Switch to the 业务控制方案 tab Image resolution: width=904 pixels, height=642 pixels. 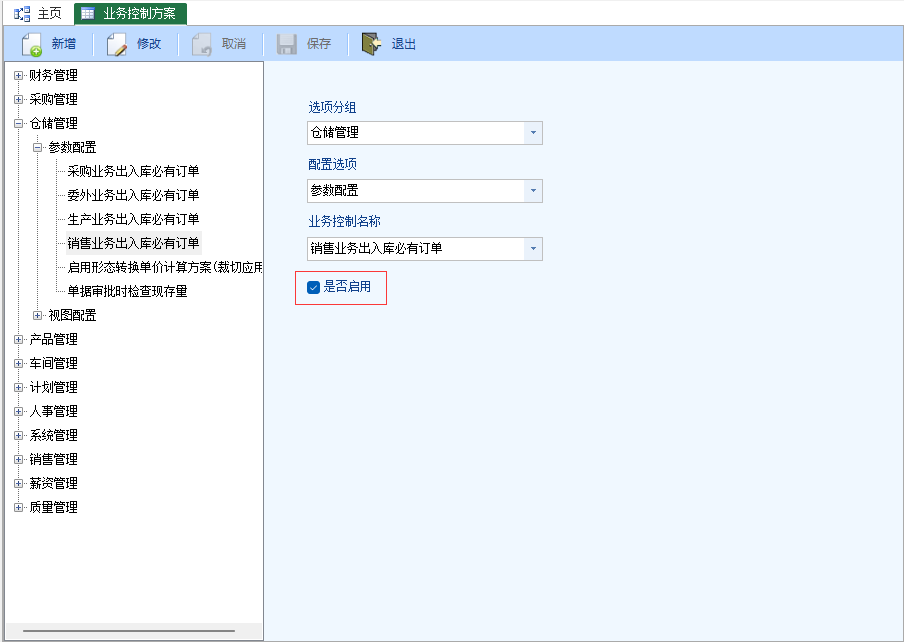(x=130, y=14)
